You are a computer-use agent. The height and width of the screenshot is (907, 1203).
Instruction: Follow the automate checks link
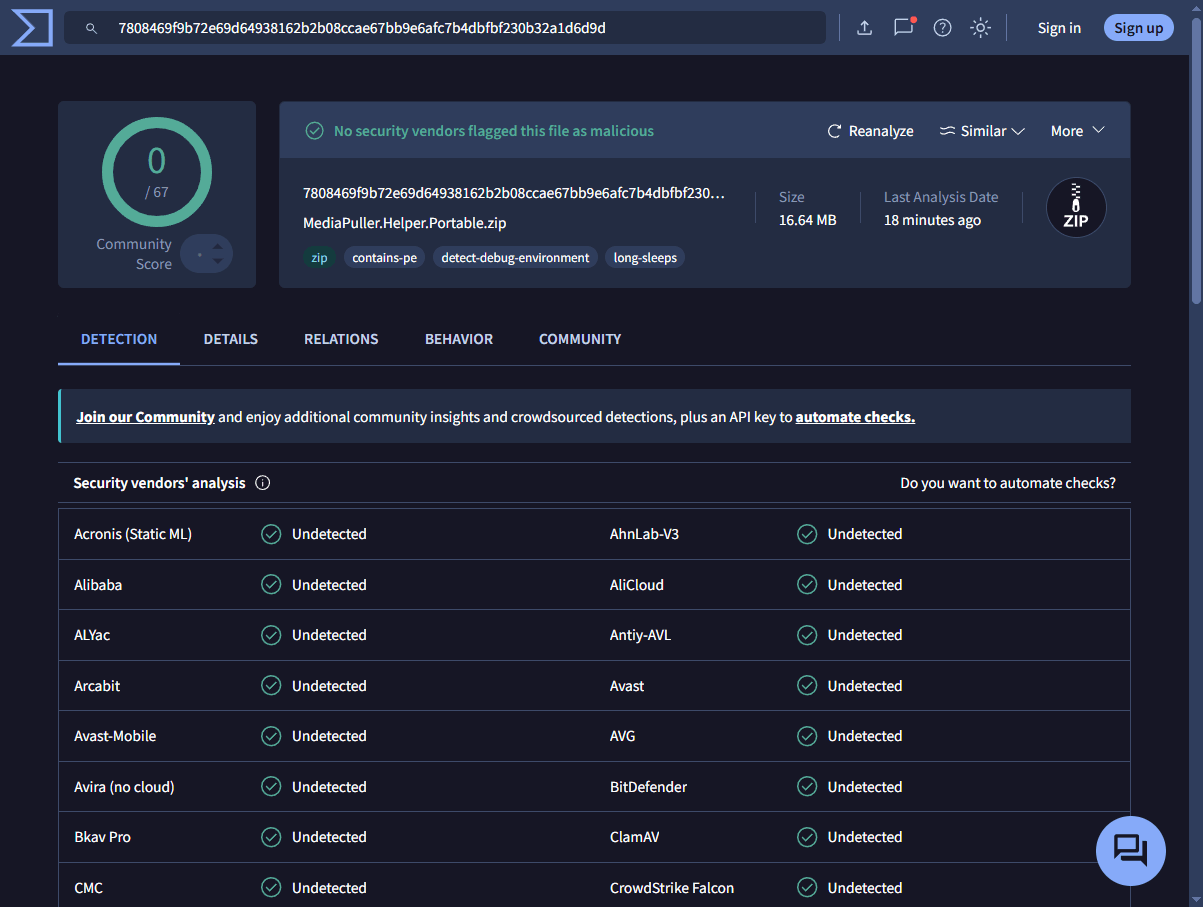[855, 417]
